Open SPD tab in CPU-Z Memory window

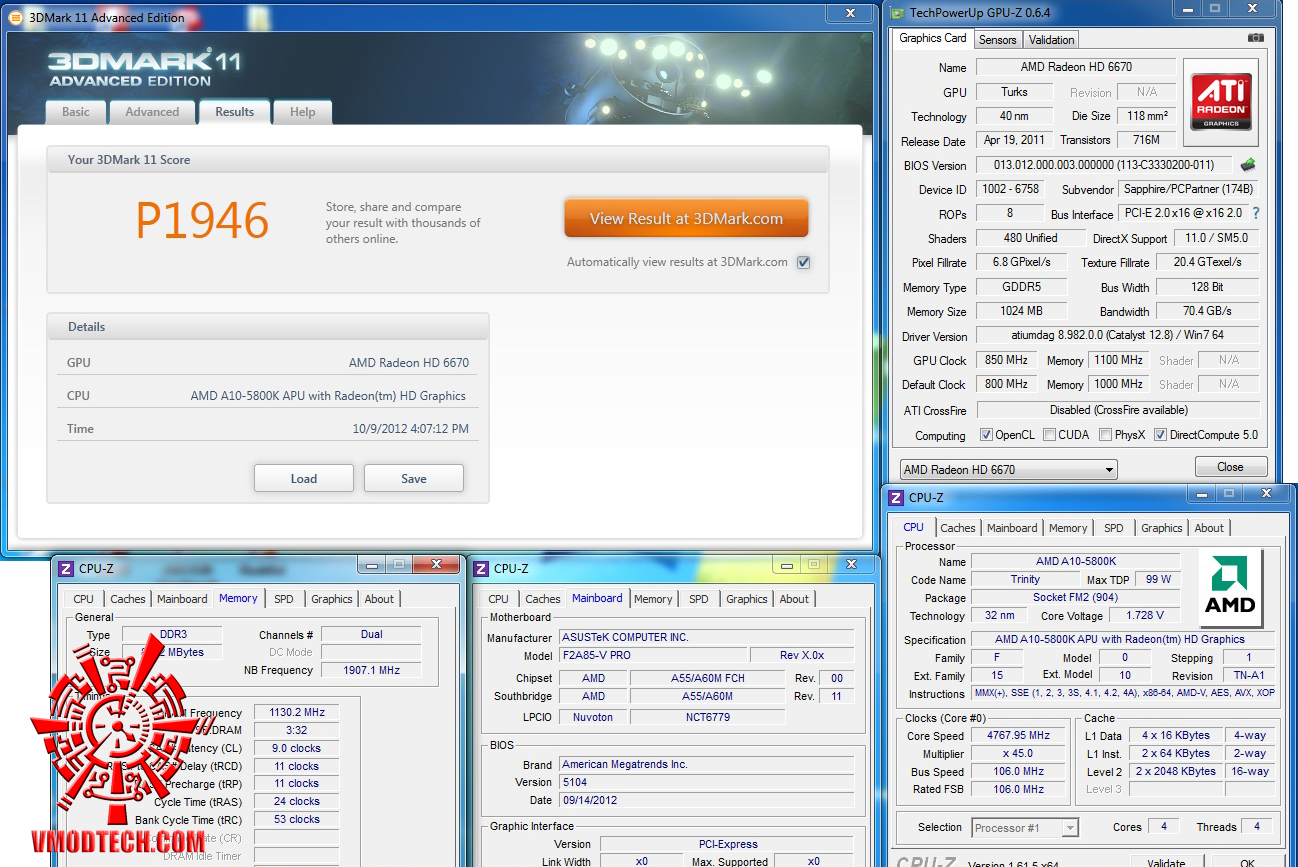pyautogui.click(x=284, y=599)
